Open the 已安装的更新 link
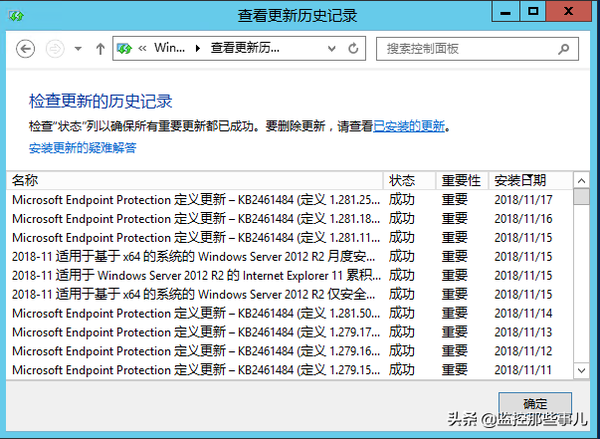This screenshot has height=439, width=600. click(409, 126)
